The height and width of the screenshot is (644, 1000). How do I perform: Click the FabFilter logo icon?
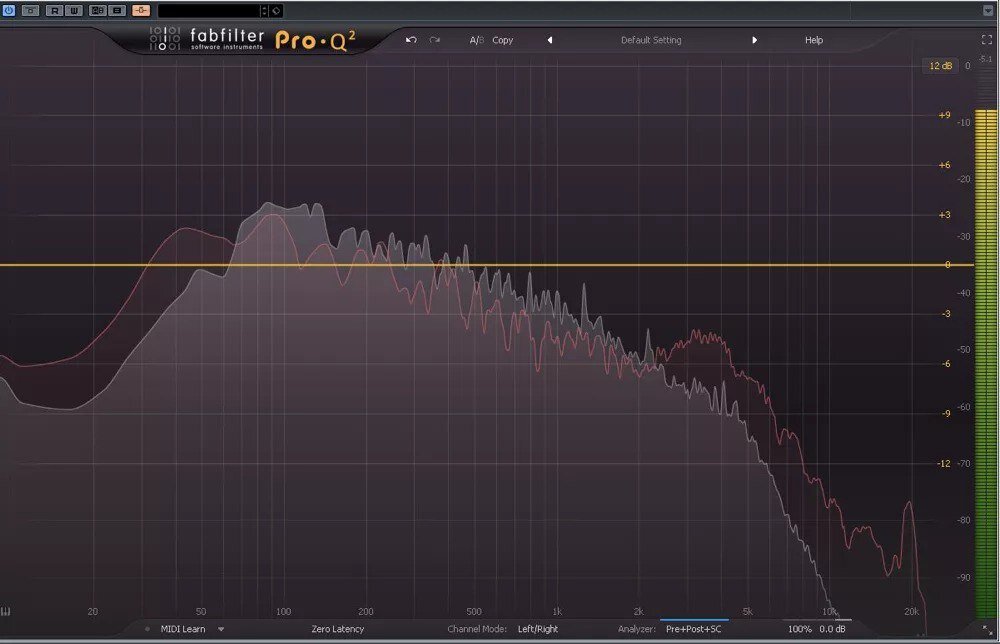pos(165,39)
